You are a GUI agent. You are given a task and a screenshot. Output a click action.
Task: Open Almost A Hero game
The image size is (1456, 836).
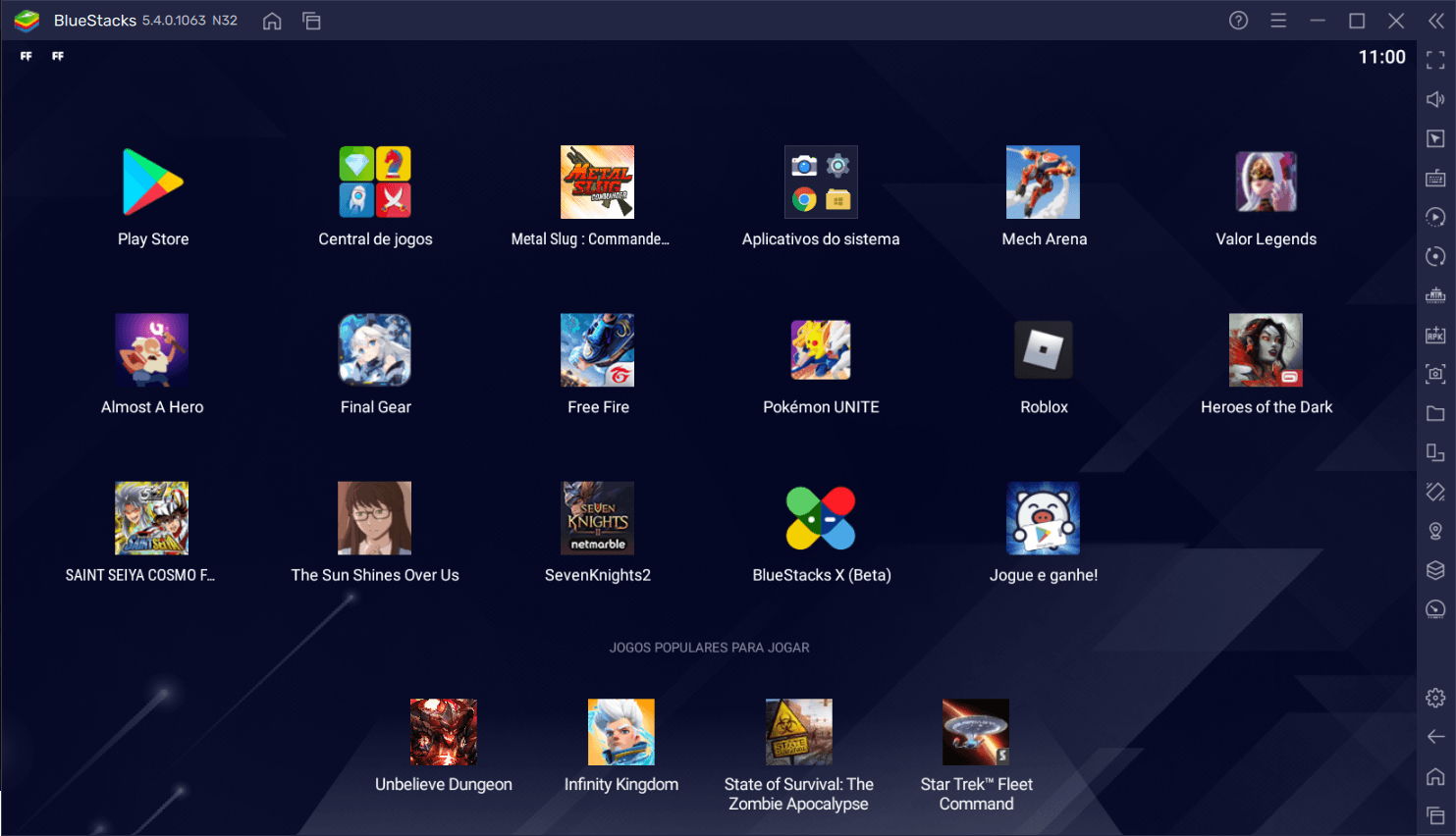pyautogui.click(x=152, y=350)
